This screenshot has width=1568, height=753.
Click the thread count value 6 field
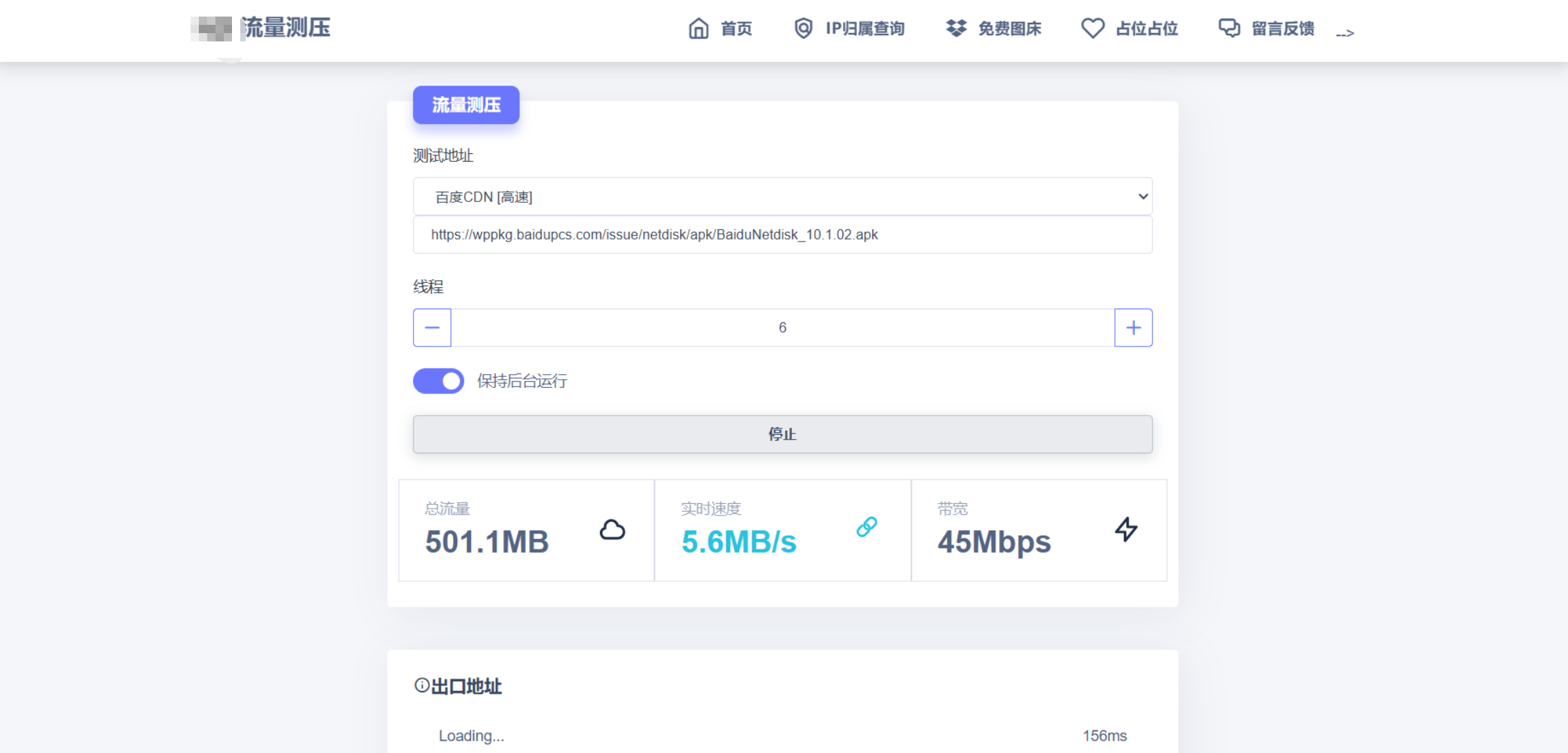click(x=782, y=327)
